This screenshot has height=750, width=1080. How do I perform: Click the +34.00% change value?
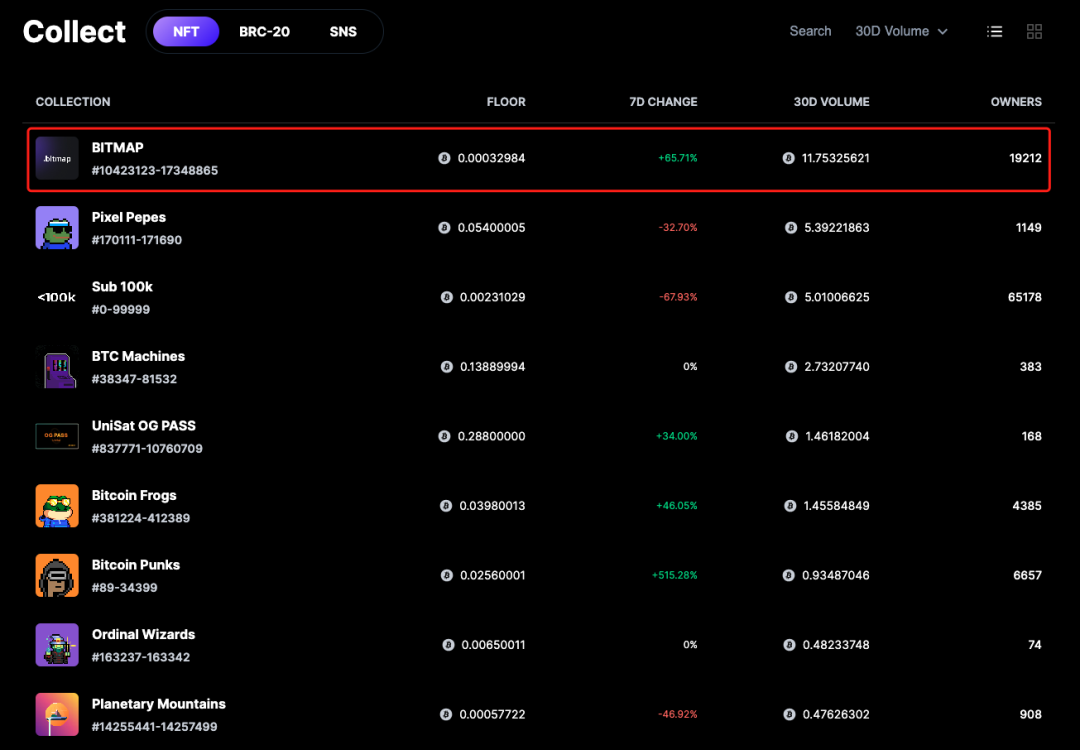[x=676, y=437]
